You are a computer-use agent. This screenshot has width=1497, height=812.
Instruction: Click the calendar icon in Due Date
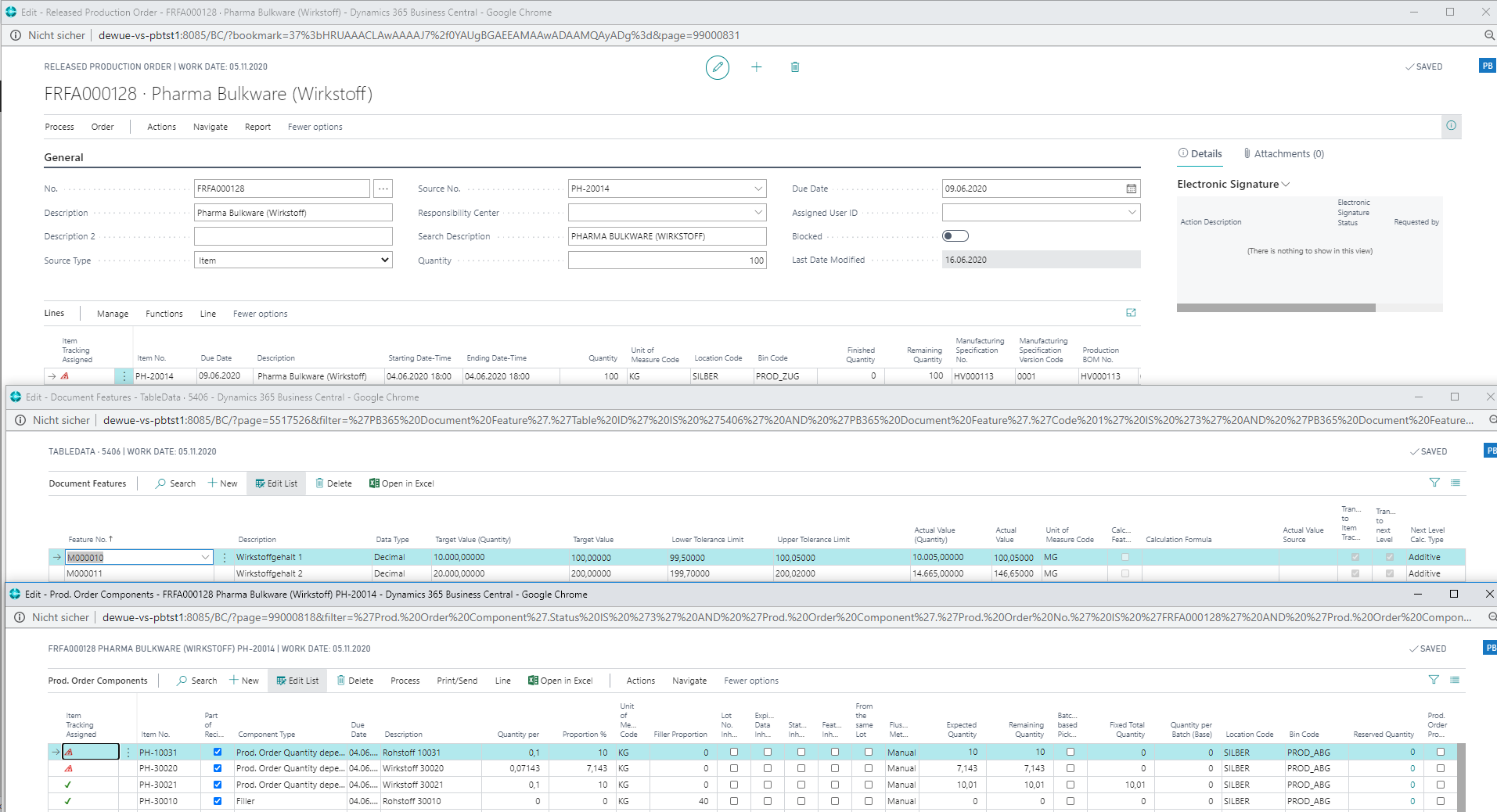pos(1131,189)
